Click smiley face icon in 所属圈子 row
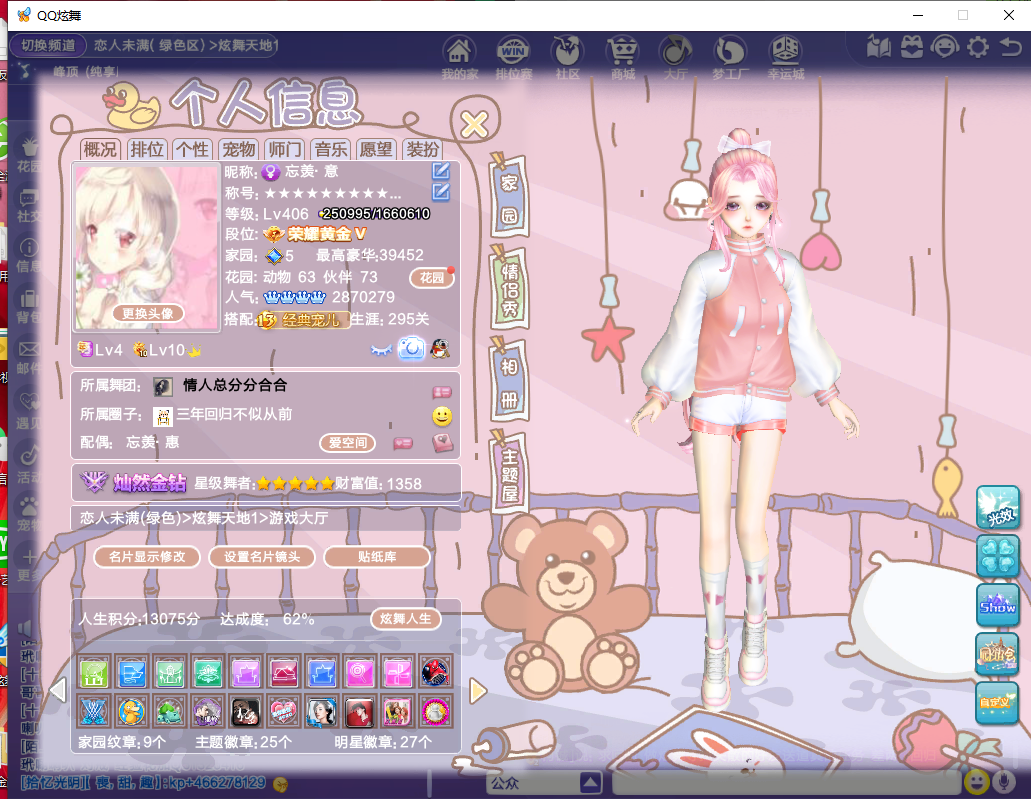This screenshot has height=799, width=1031. 442,416
